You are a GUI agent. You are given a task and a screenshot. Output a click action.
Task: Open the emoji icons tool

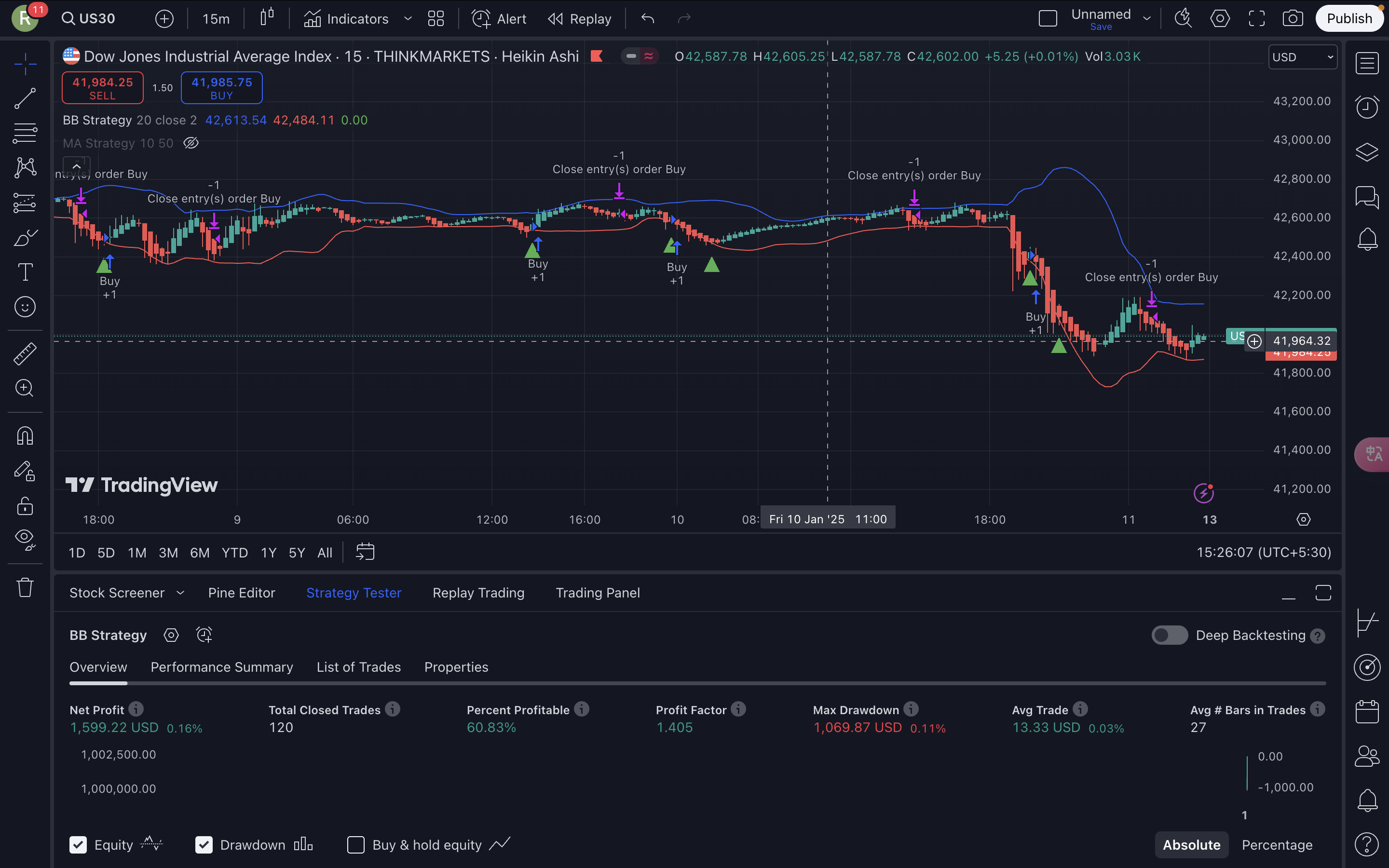click(x=25, y=307)
